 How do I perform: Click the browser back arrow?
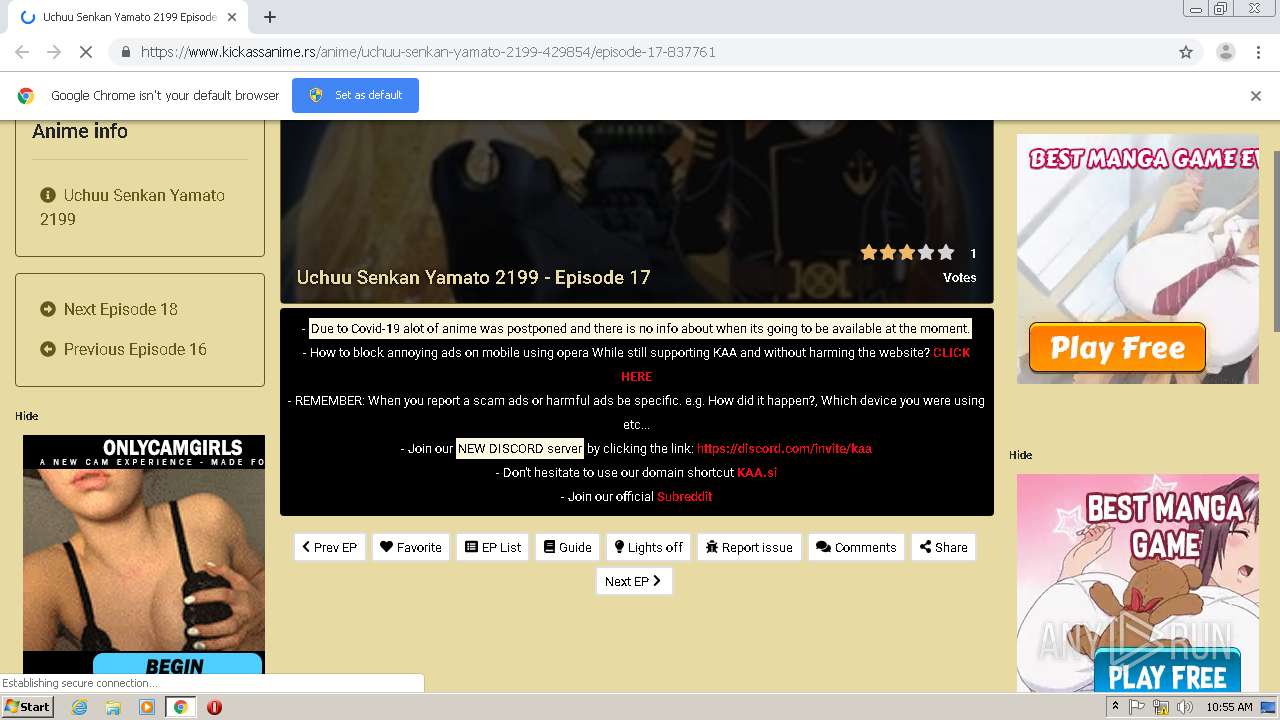[22, 52]
